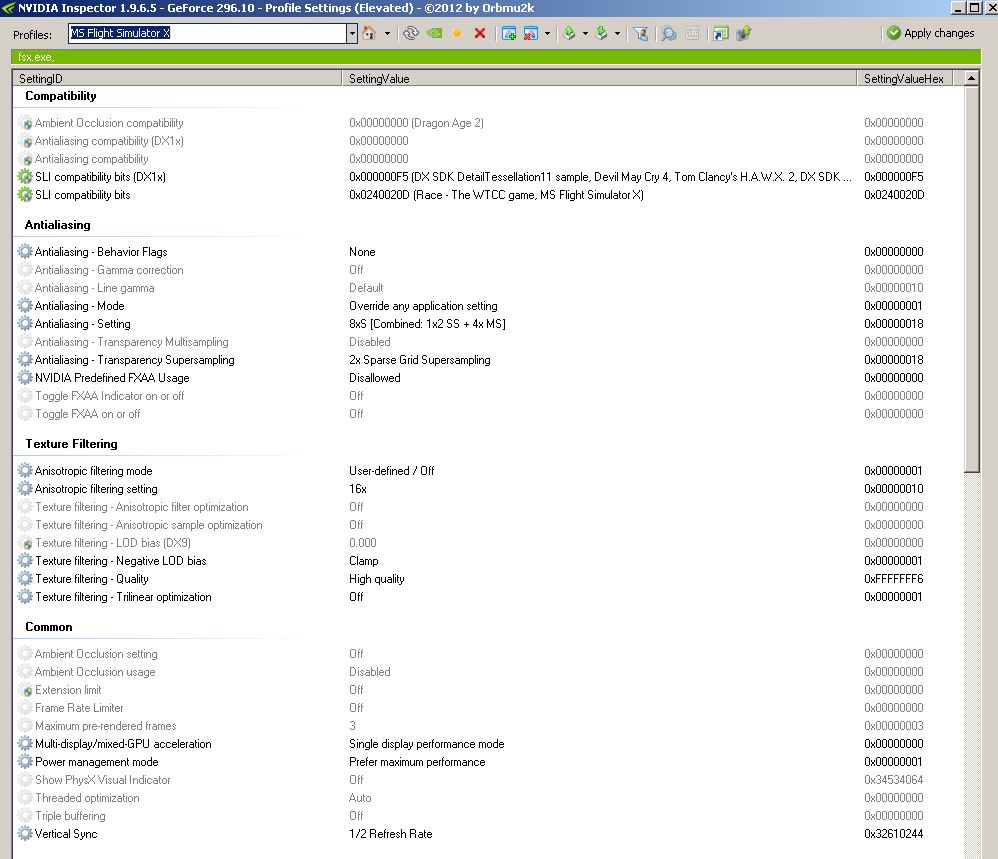
Task: Click gear icon for Texture filtering - Quality
Action: (x=25, y=578)
